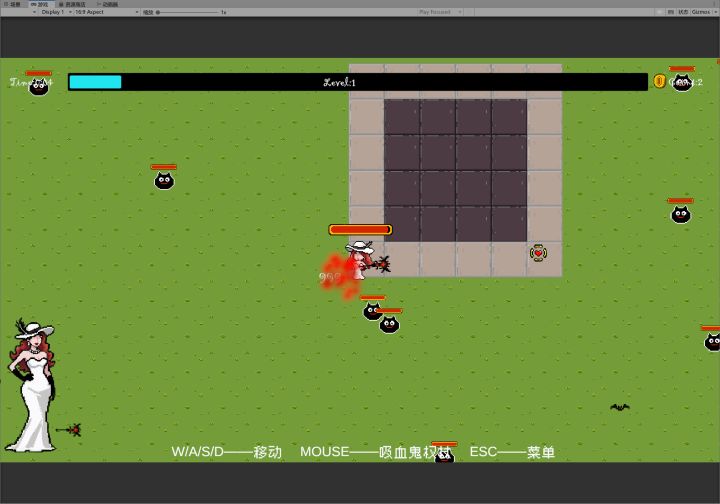
Task: Open the 16:9 Aspect ratio dropdown
Action: [107, 12]
